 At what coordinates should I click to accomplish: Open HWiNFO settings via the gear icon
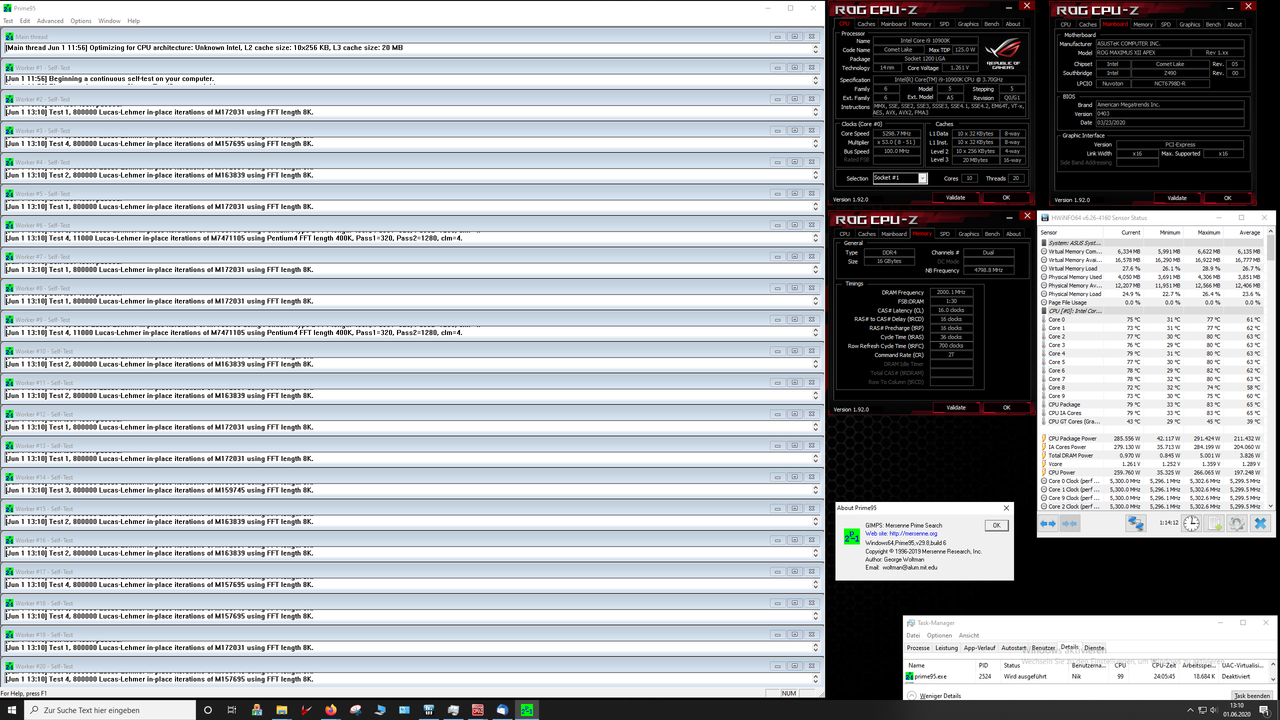pos(1236,523)
